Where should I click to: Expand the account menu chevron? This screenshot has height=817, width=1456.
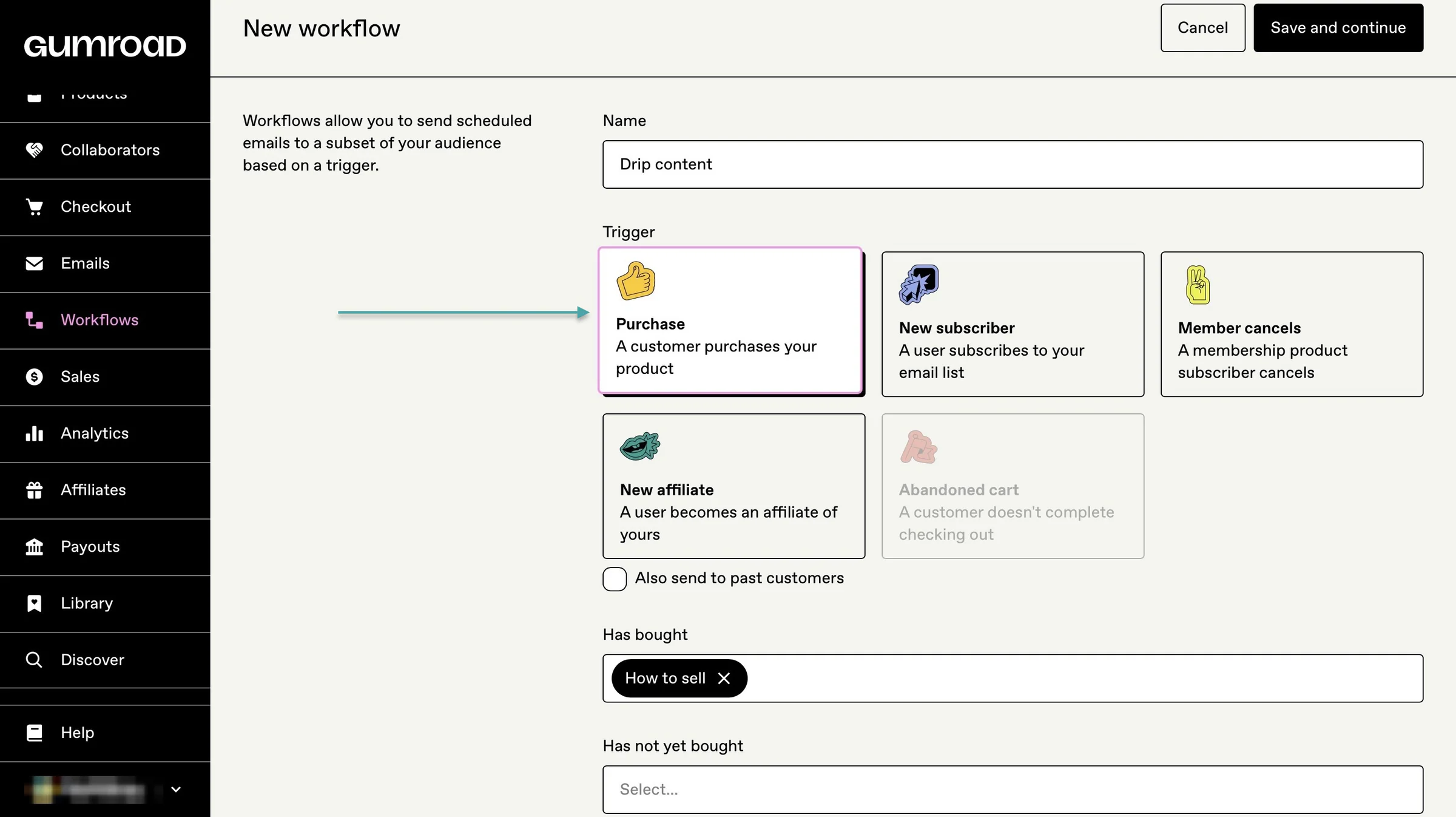point(176,790)
